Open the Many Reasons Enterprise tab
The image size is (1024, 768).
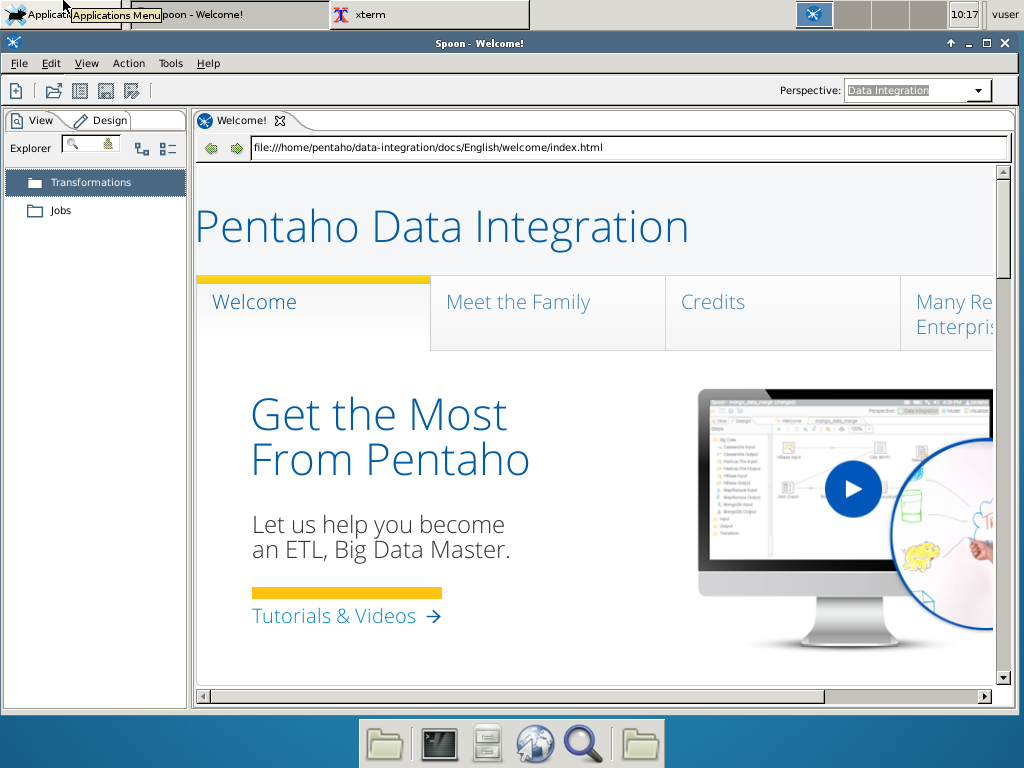point(948,313)
